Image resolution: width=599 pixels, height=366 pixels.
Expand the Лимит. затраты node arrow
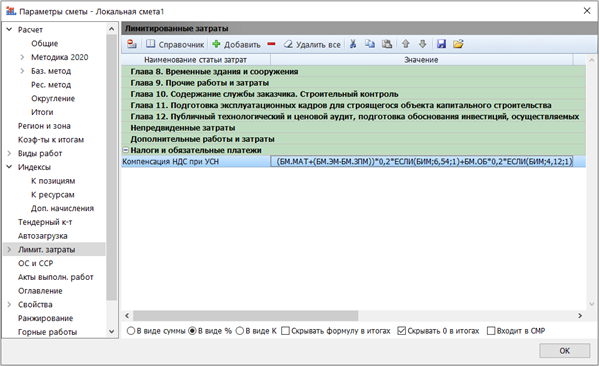pos(10,249)
